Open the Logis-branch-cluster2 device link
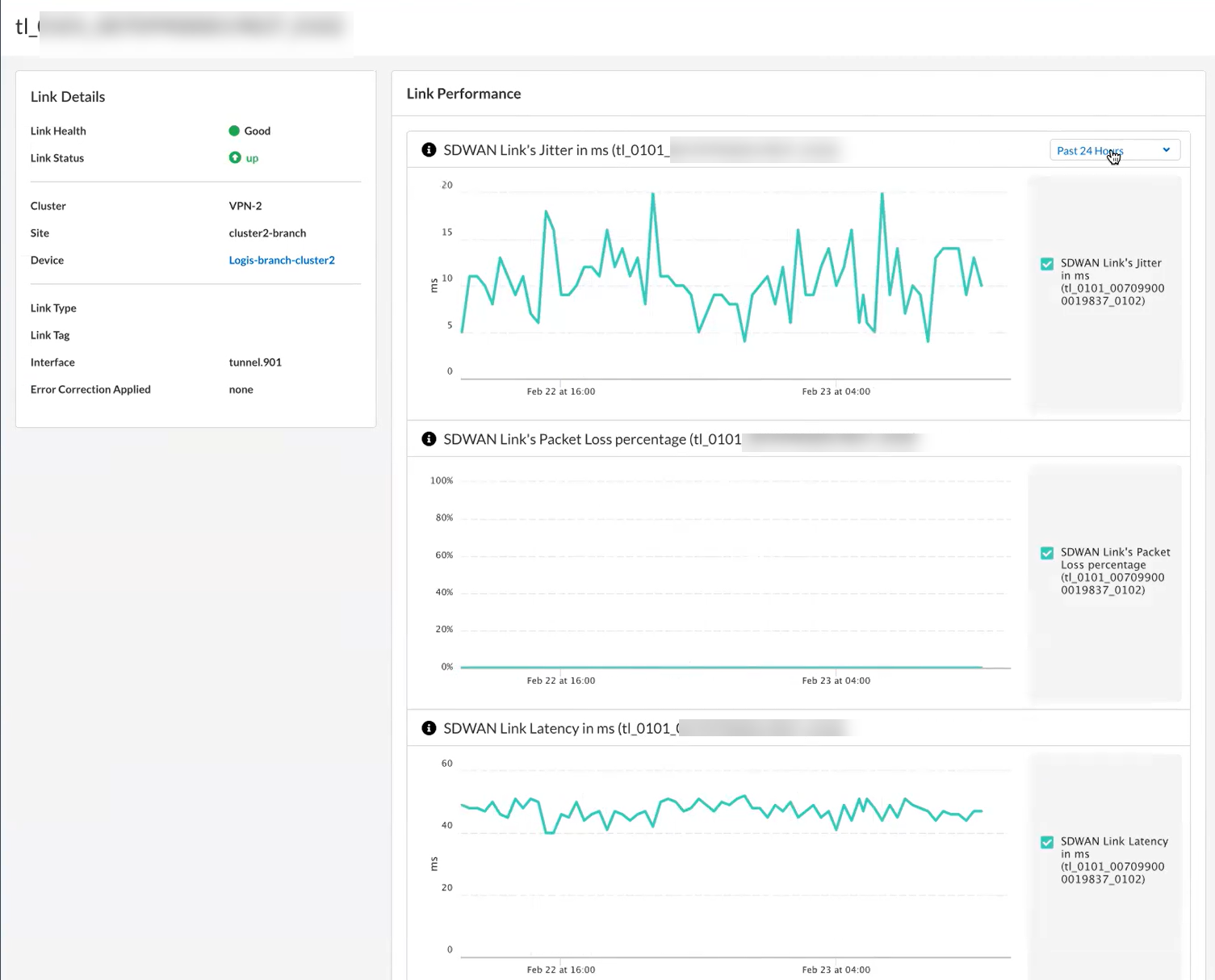 tap(282, 260)
